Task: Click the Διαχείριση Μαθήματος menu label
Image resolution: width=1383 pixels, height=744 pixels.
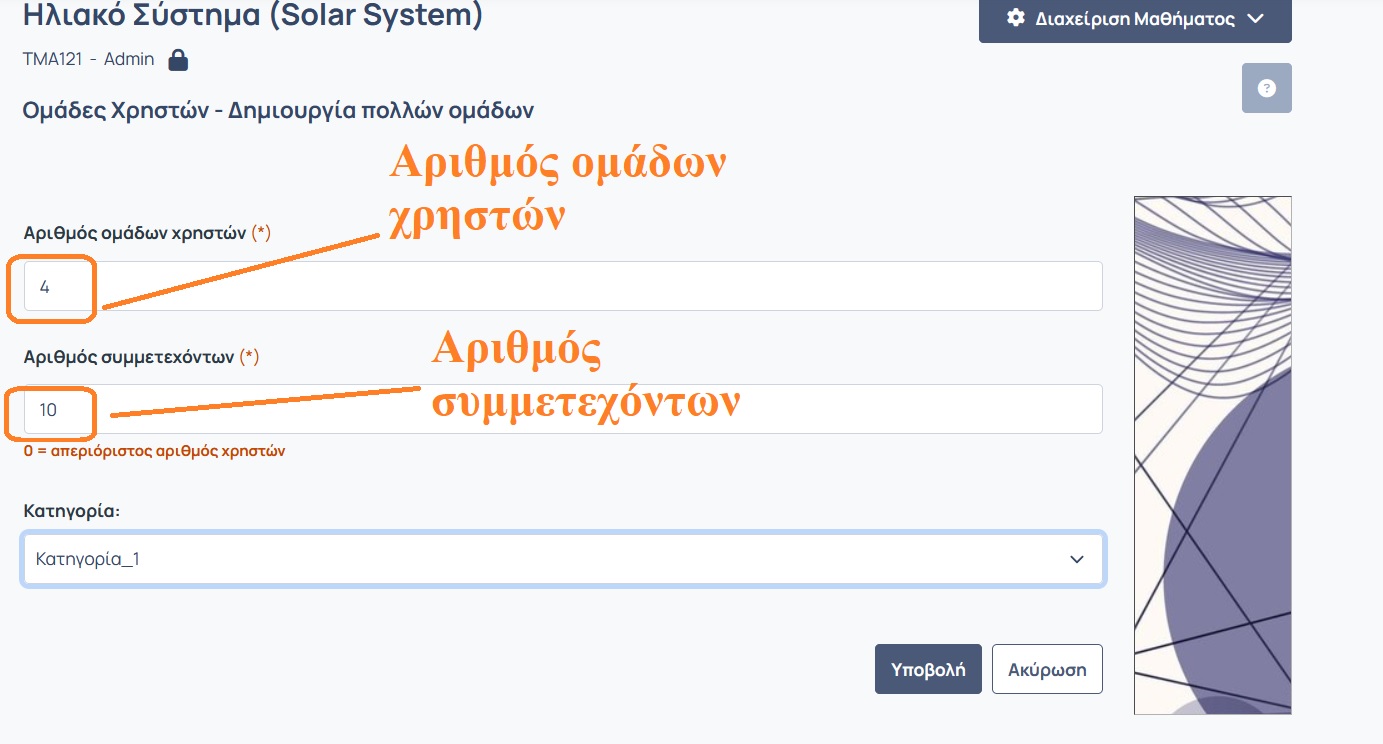Action: point(1135,19)
